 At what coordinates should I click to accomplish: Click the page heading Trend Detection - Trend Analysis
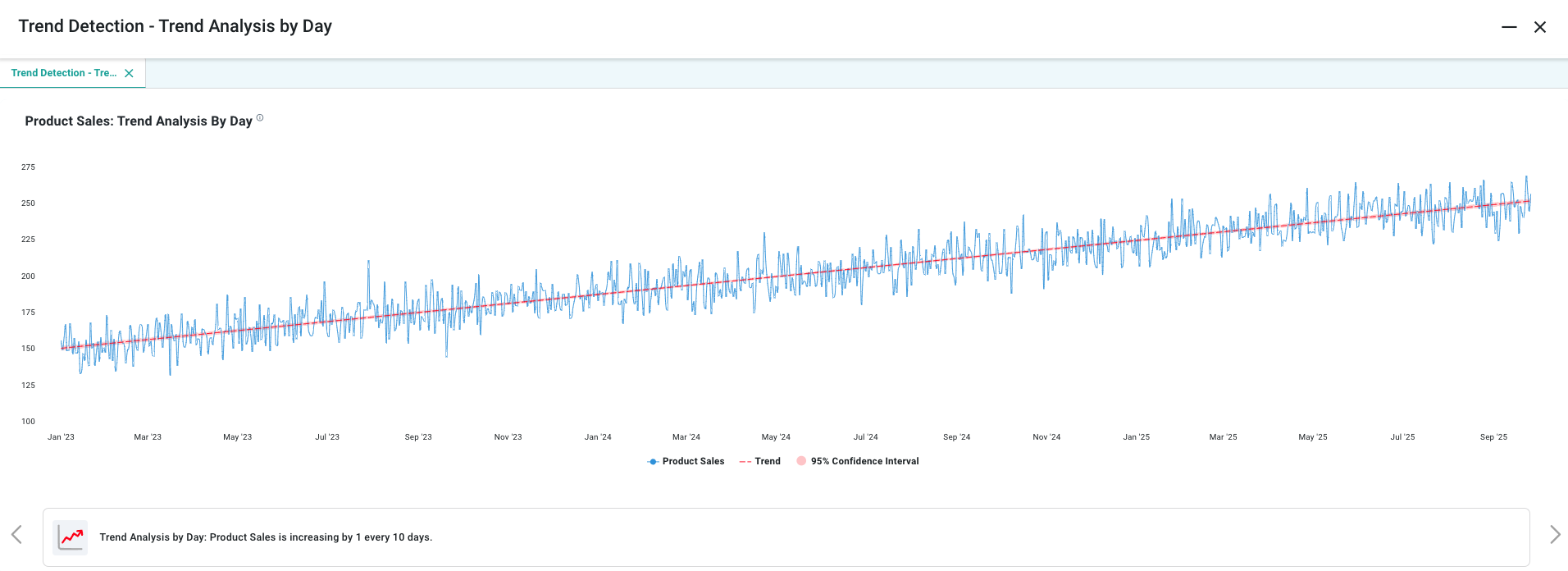(x=175, y=26)
